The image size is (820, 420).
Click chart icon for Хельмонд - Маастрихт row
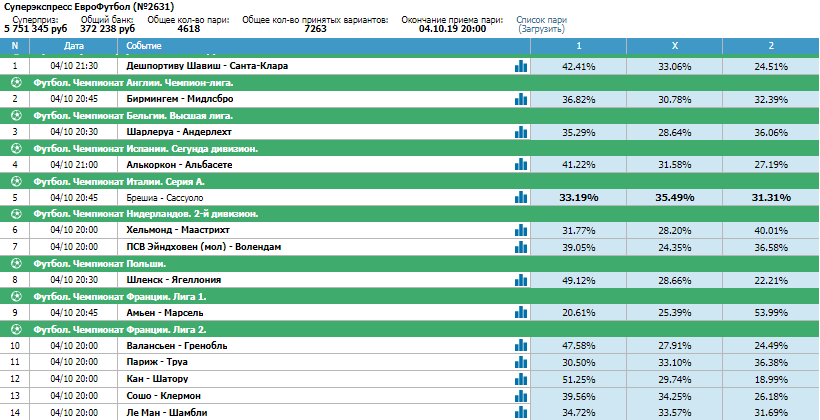[521, 230]
